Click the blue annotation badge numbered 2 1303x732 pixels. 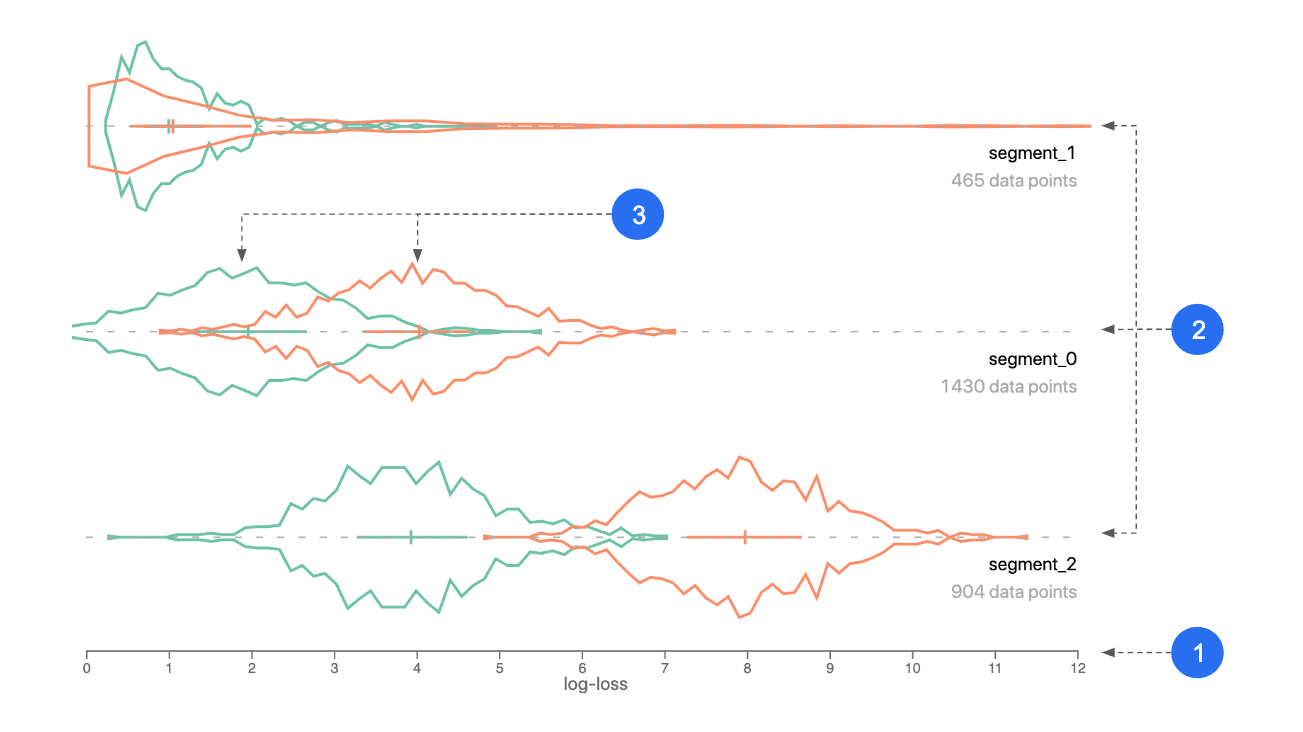click(1197, 330)
